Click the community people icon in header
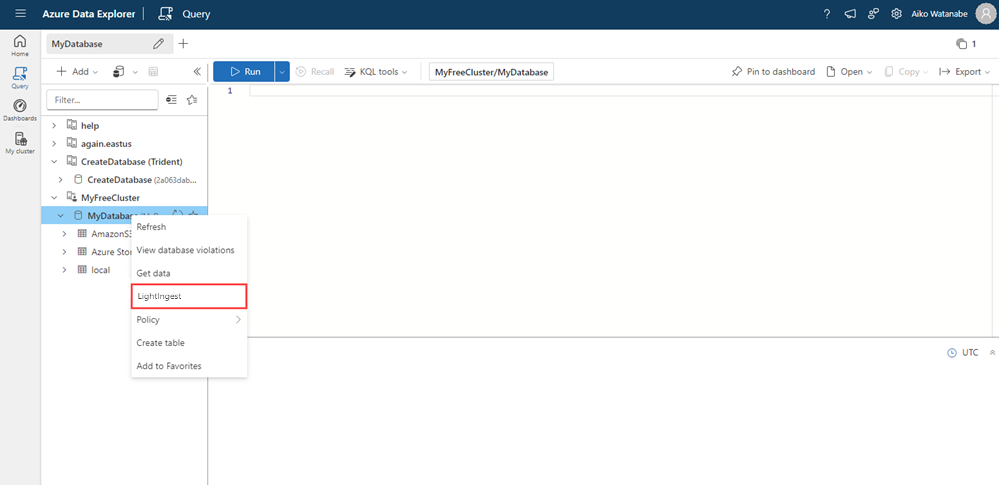 [873, 14]
